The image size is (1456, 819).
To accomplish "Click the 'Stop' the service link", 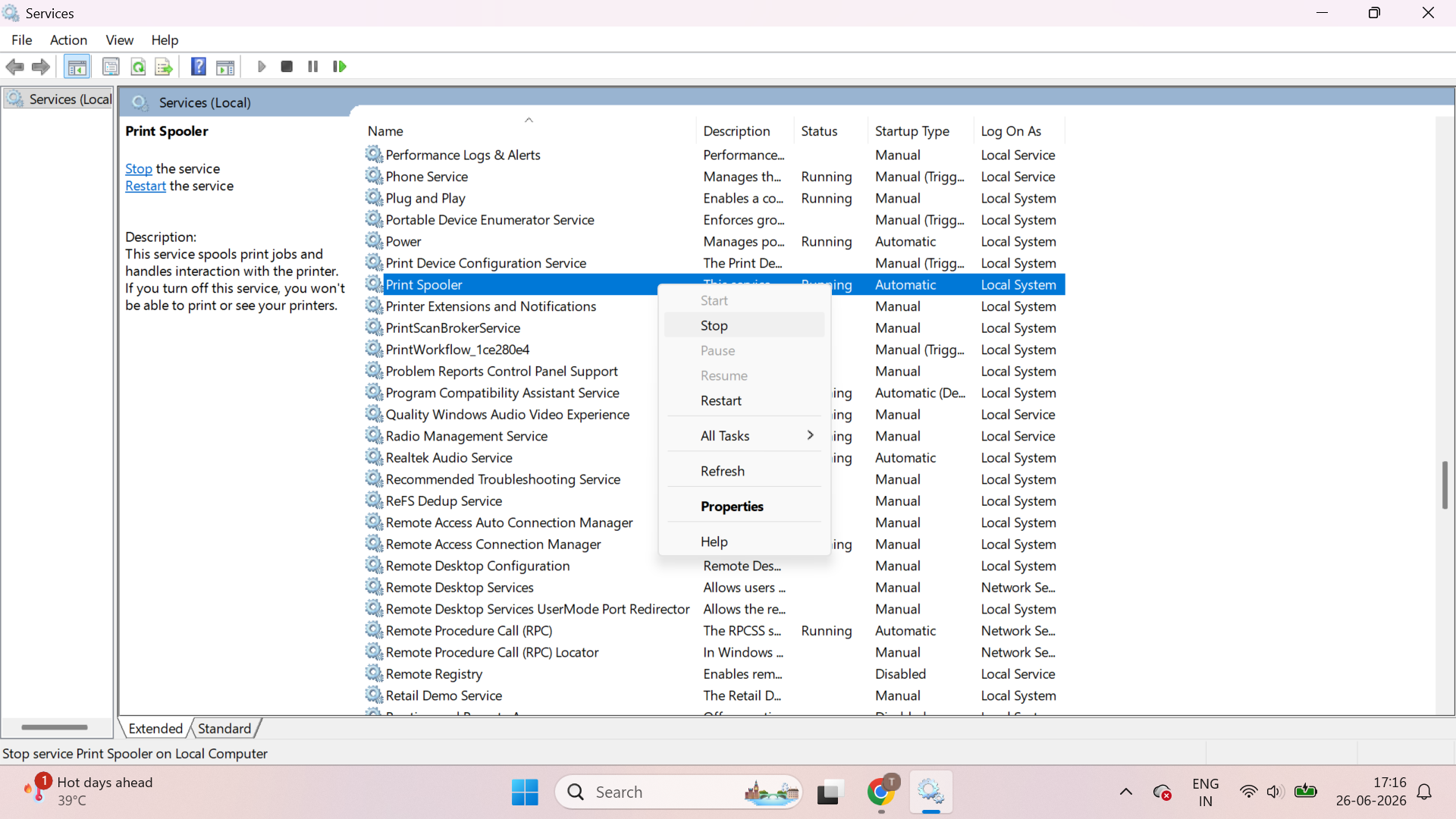I will [x=139, y=168].
